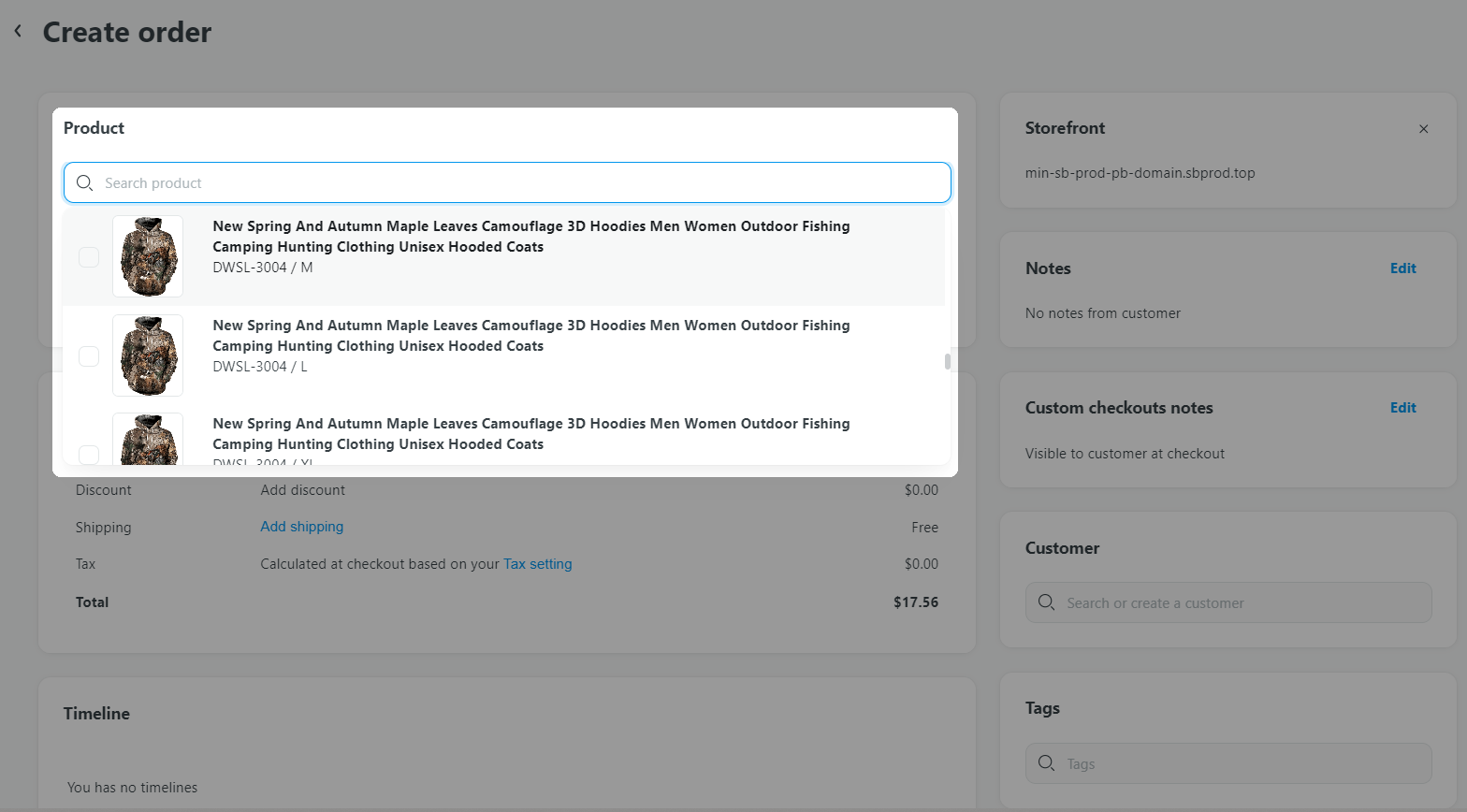Image resolution: width=1467 pixels, height=812 pixels.
Task: Click the storefront domain min-sb-prod-pb-domain.sbprod.top
Action: (x=1140, y=173)
